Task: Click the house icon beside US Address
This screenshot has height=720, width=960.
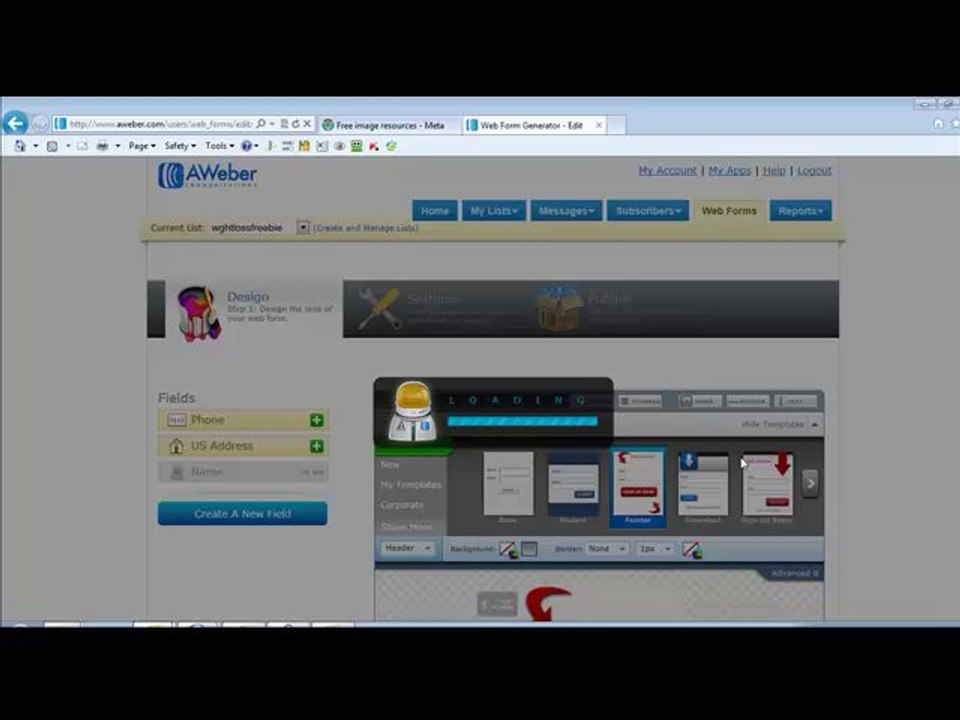Action: (x=176, y=446)
